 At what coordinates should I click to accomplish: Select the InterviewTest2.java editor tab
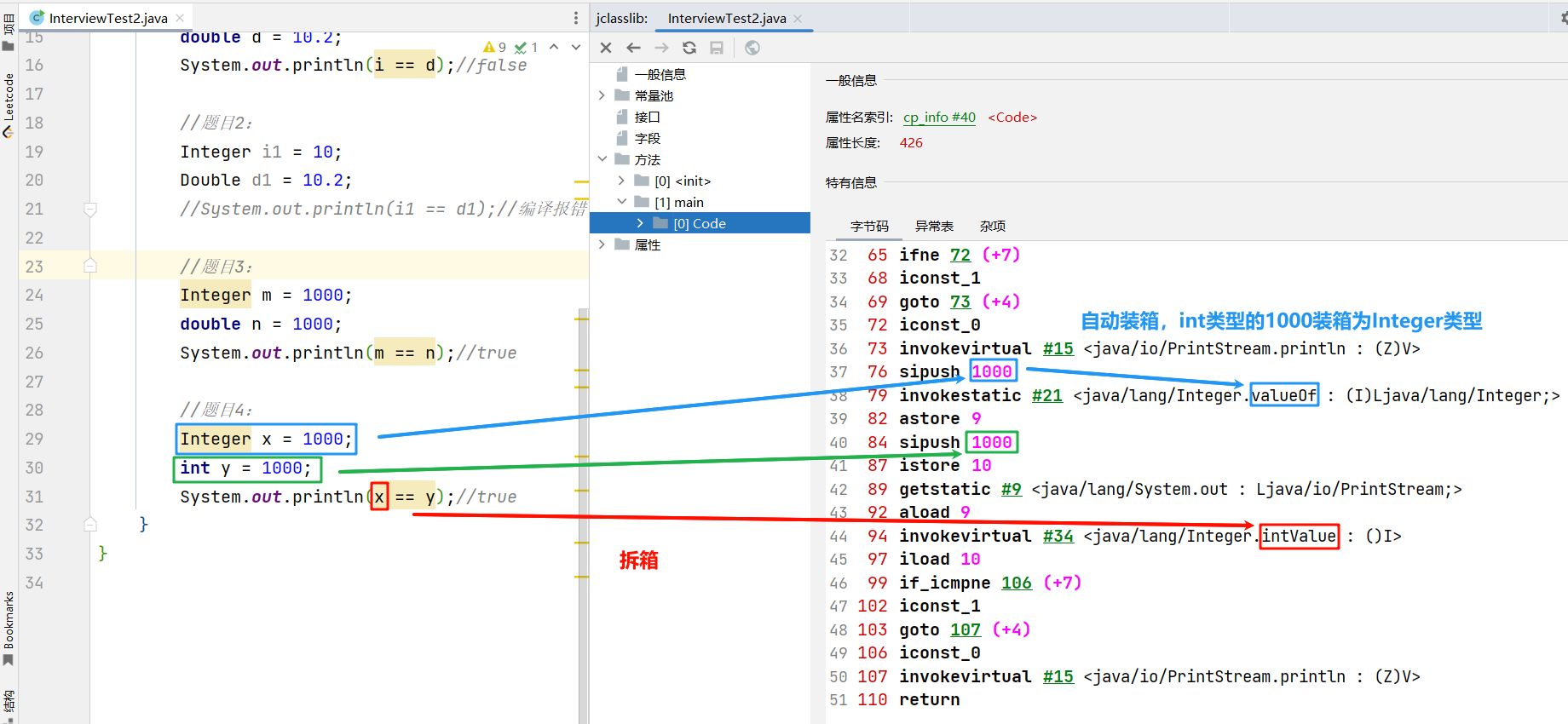pyautogui.click(x=108, y=18)
